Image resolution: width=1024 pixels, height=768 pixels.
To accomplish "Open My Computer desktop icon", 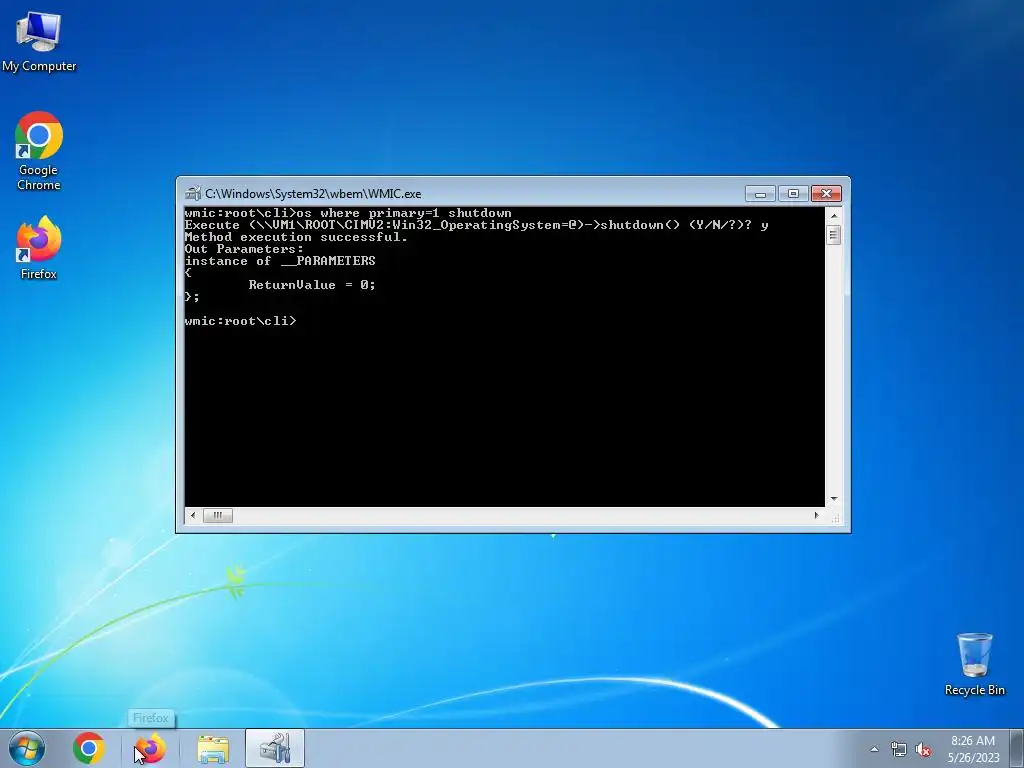I will click(x=39, y=42).
